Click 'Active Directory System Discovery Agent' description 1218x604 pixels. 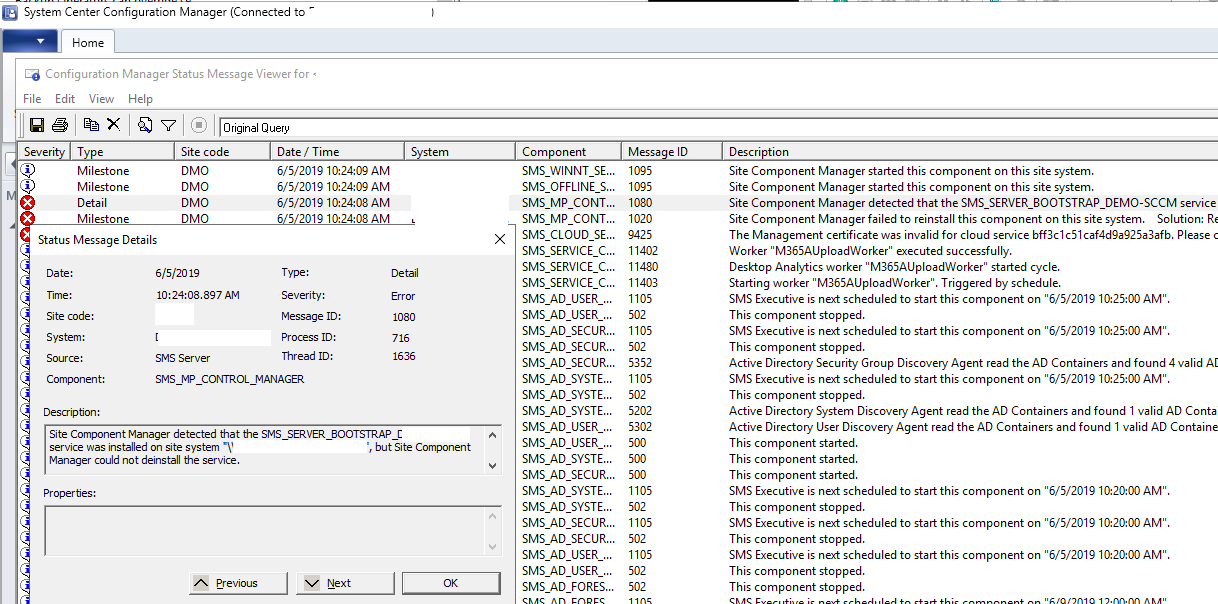(972, 411)
